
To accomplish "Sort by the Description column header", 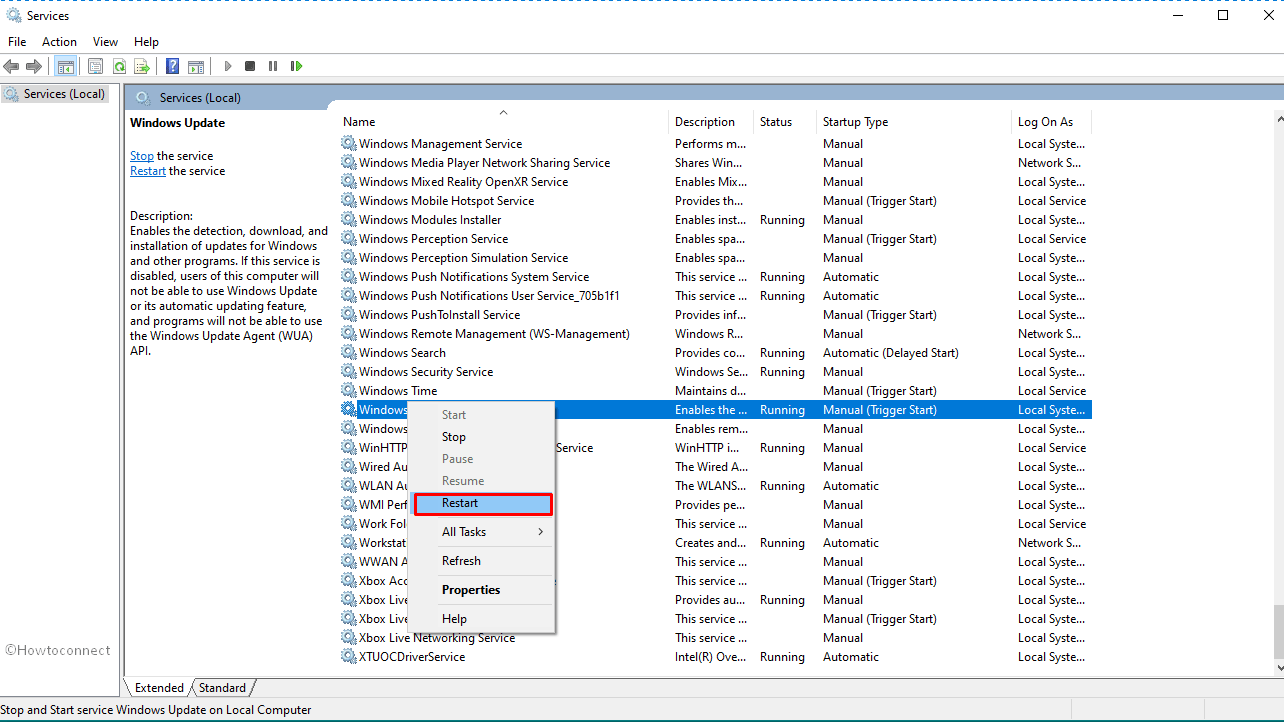I will (x=711, y=121).
